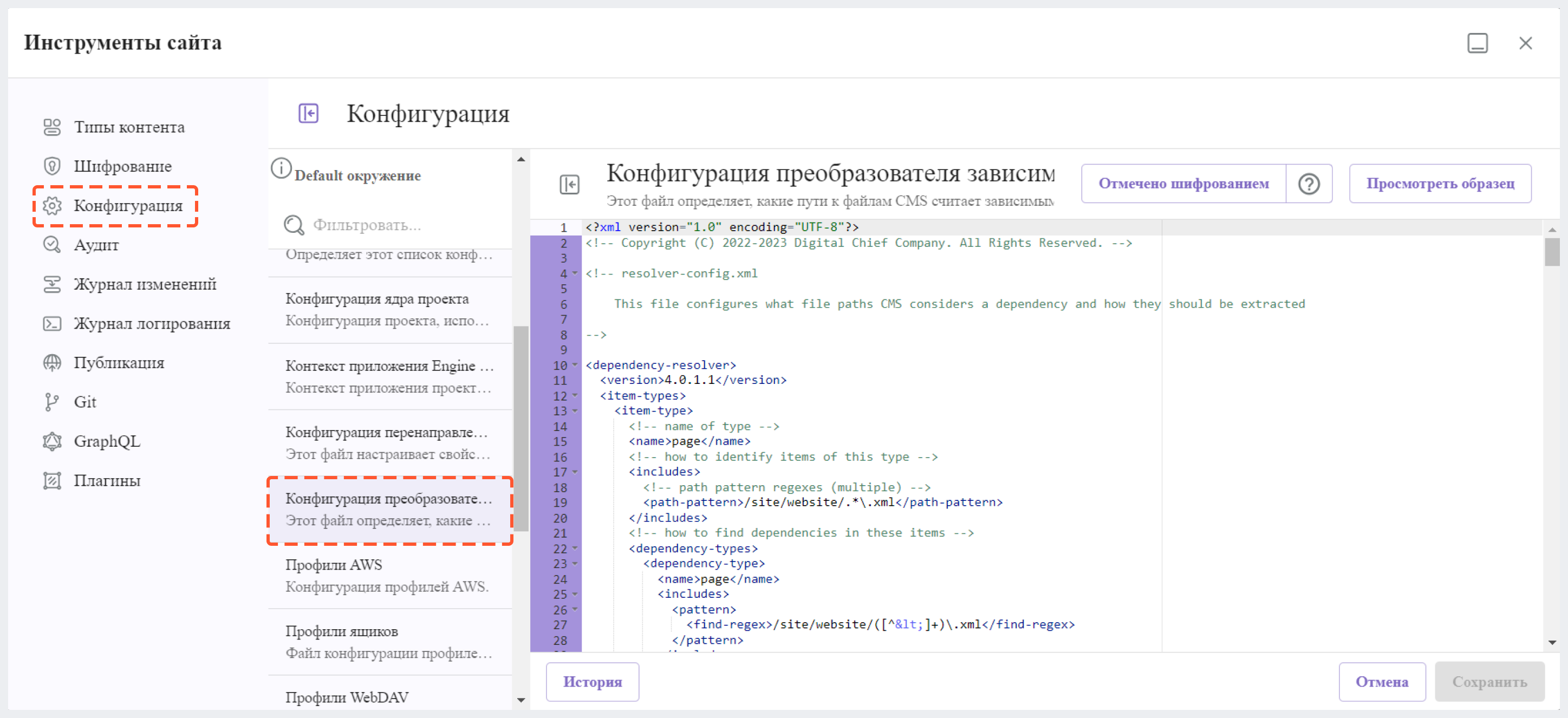Collapse sidebar with icon beside Конфигурация heading
The image size is (1568, 718).
click(308, 113)
